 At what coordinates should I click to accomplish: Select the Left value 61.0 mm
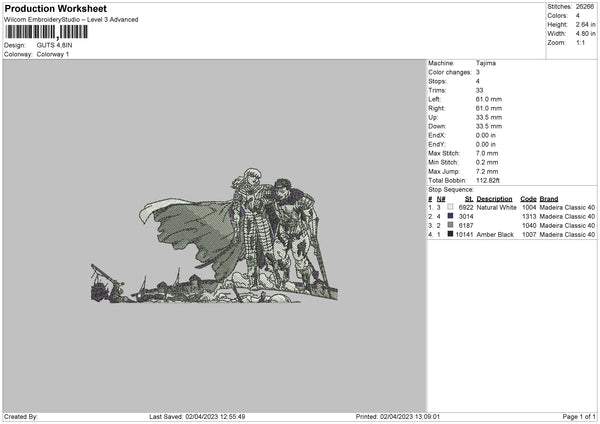489,99
